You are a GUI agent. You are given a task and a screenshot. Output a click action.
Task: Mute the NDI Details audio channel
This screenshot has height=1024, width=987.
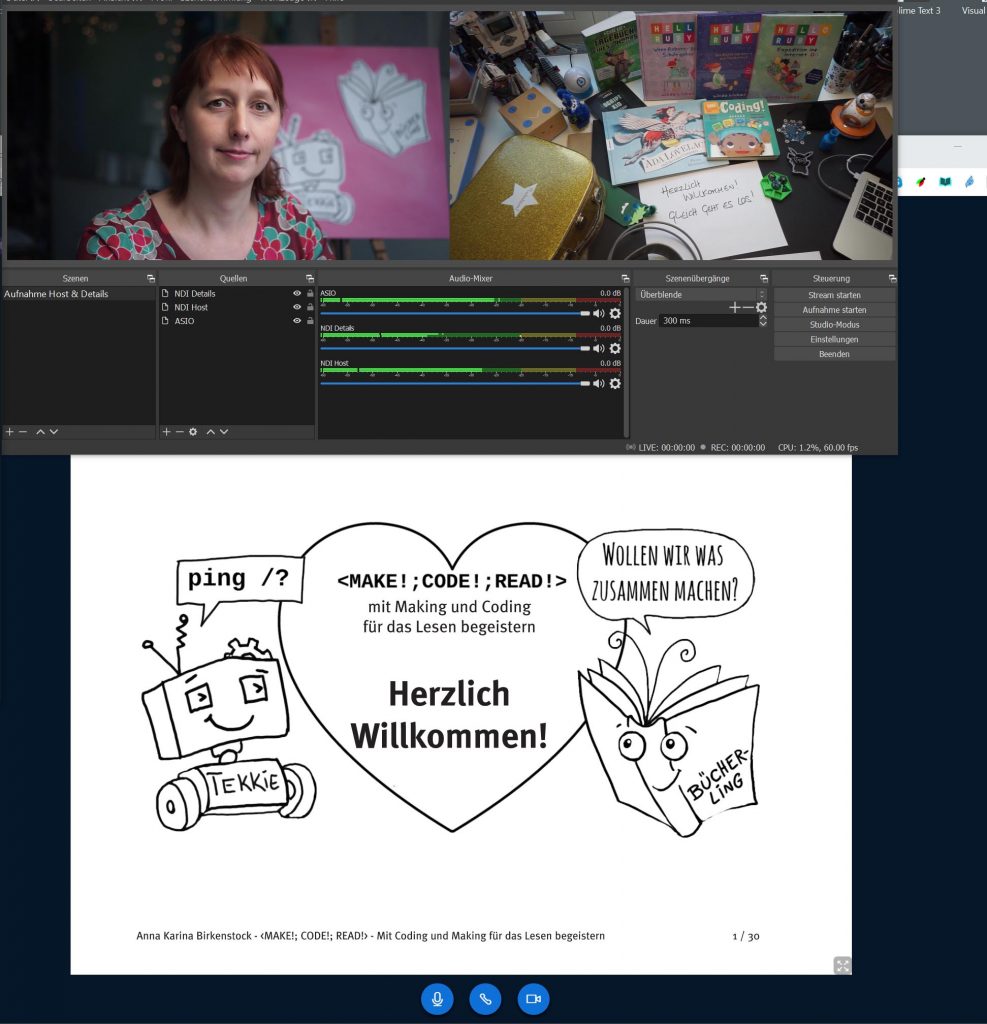(598, 349)
